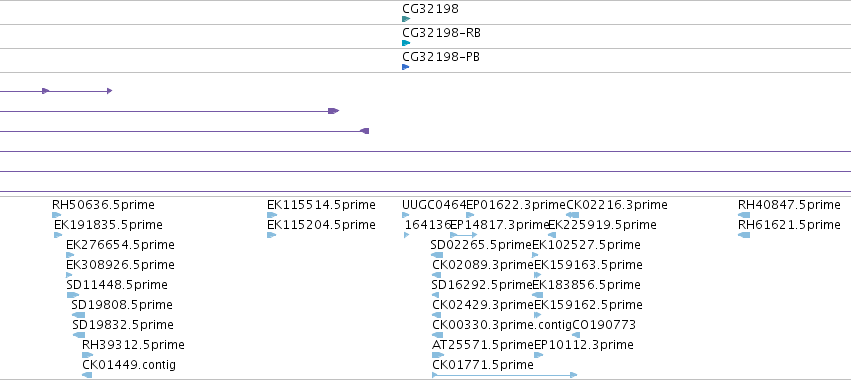
Task: Select CK02089.3prime EST label
Action: coord(483,265)
